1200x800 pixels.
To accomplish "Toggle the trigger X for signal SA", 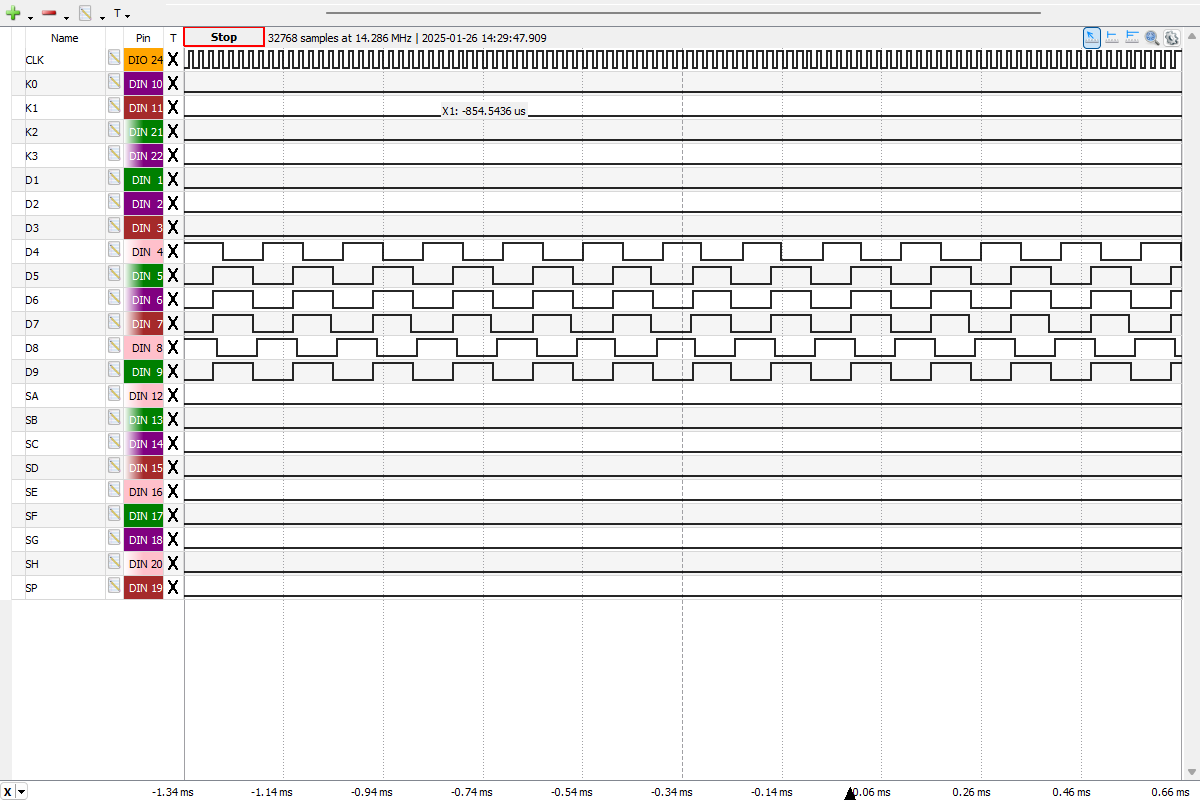I will 173,396.
